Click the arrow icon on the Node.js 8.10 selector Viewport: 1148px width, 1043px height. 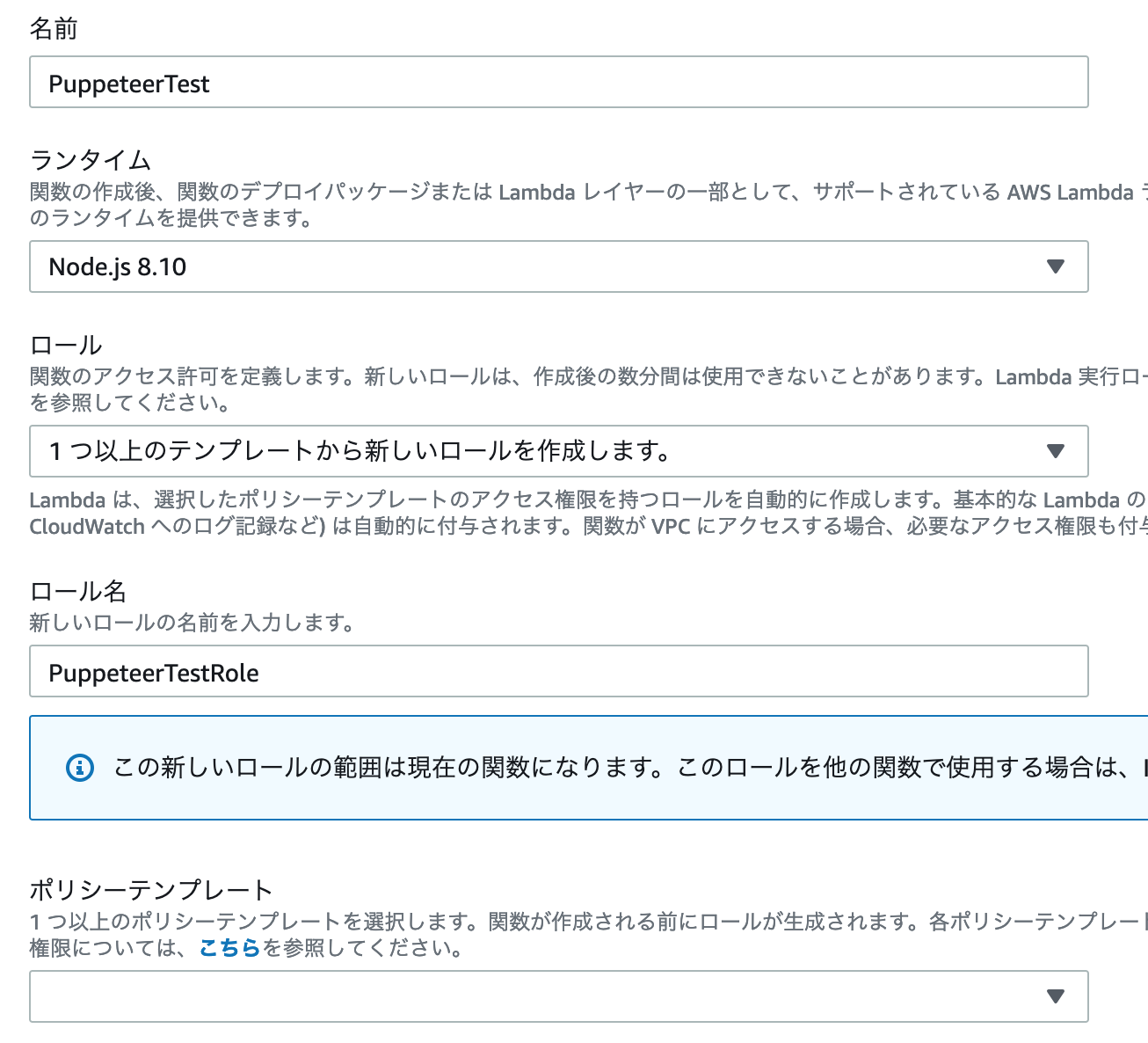pos(1056,266)
